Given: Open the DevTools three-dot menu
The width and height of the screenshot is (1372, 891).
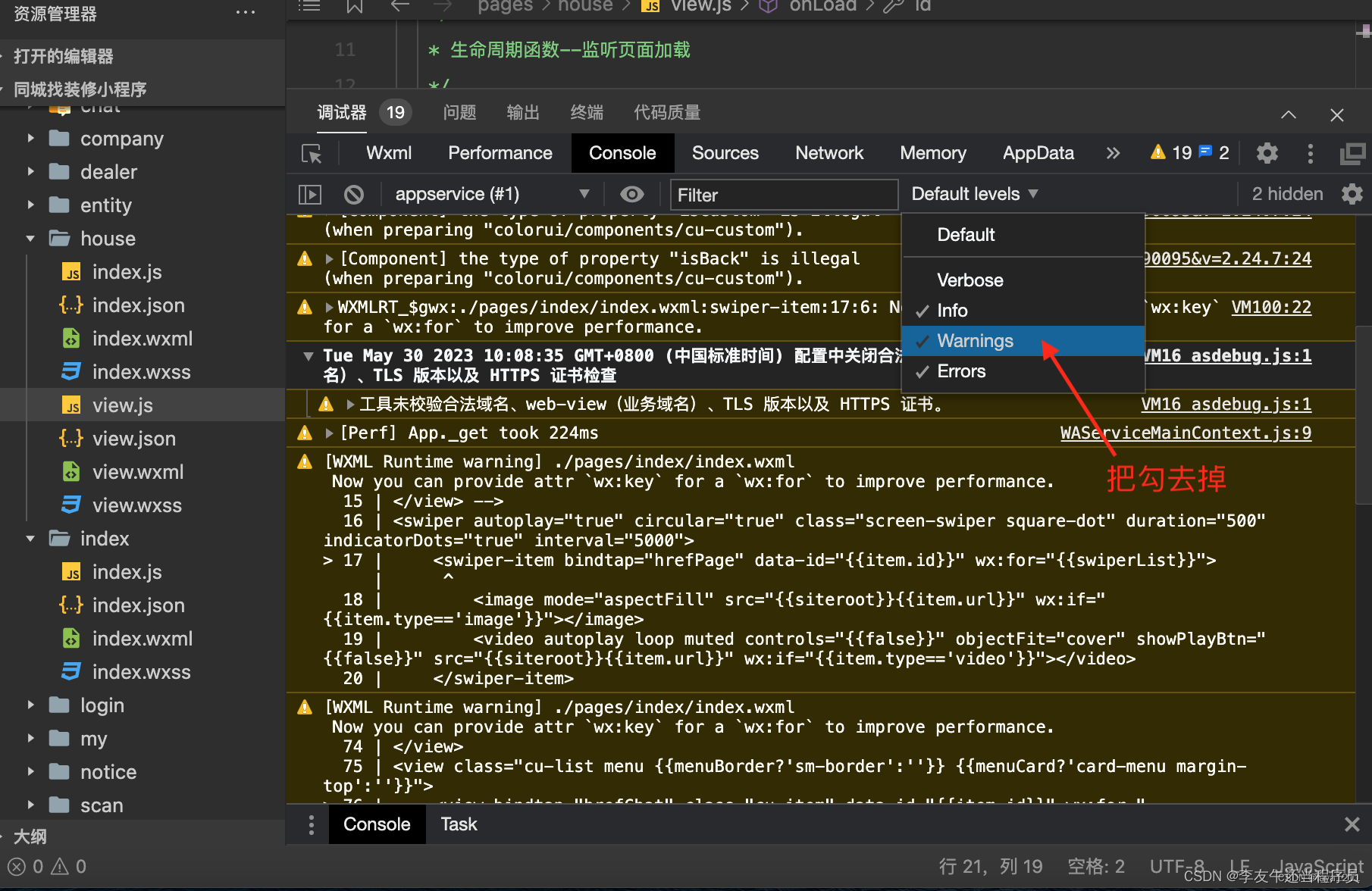Looking at the screenshot, I should 1310,153.
